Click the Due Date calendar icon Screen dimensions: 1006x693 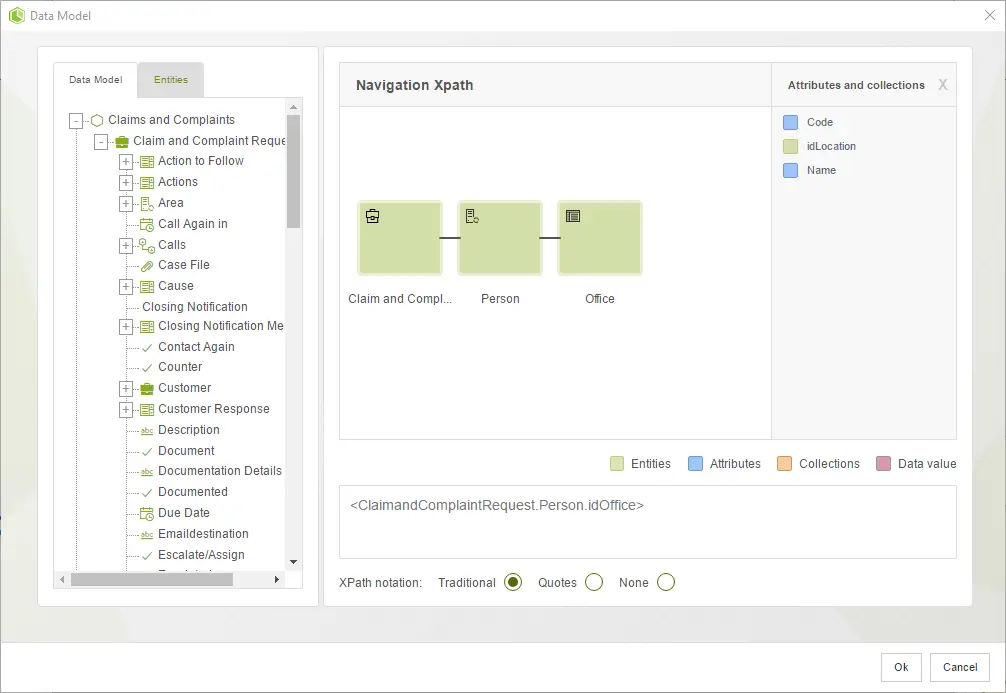point(147,513)
